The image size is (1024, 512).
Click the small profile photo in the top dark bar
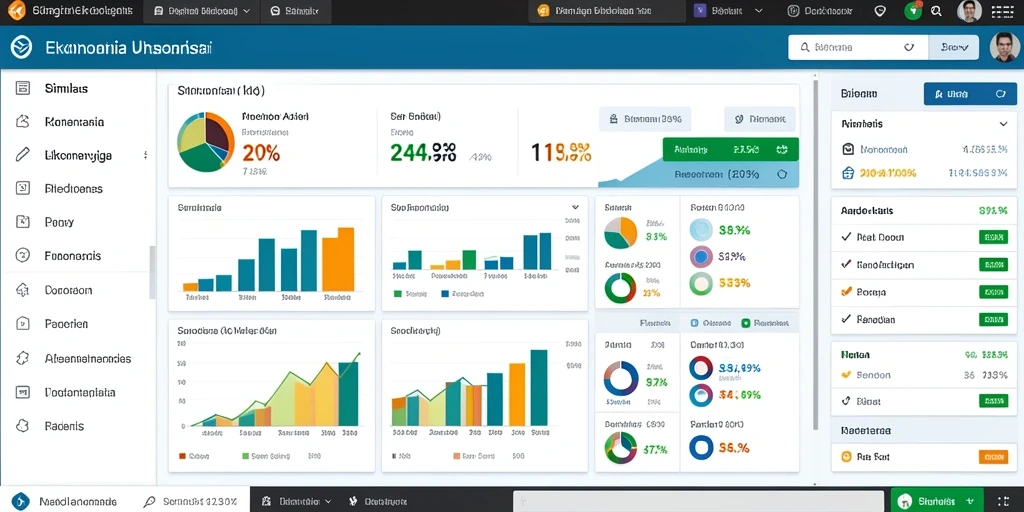pos(969,10)
